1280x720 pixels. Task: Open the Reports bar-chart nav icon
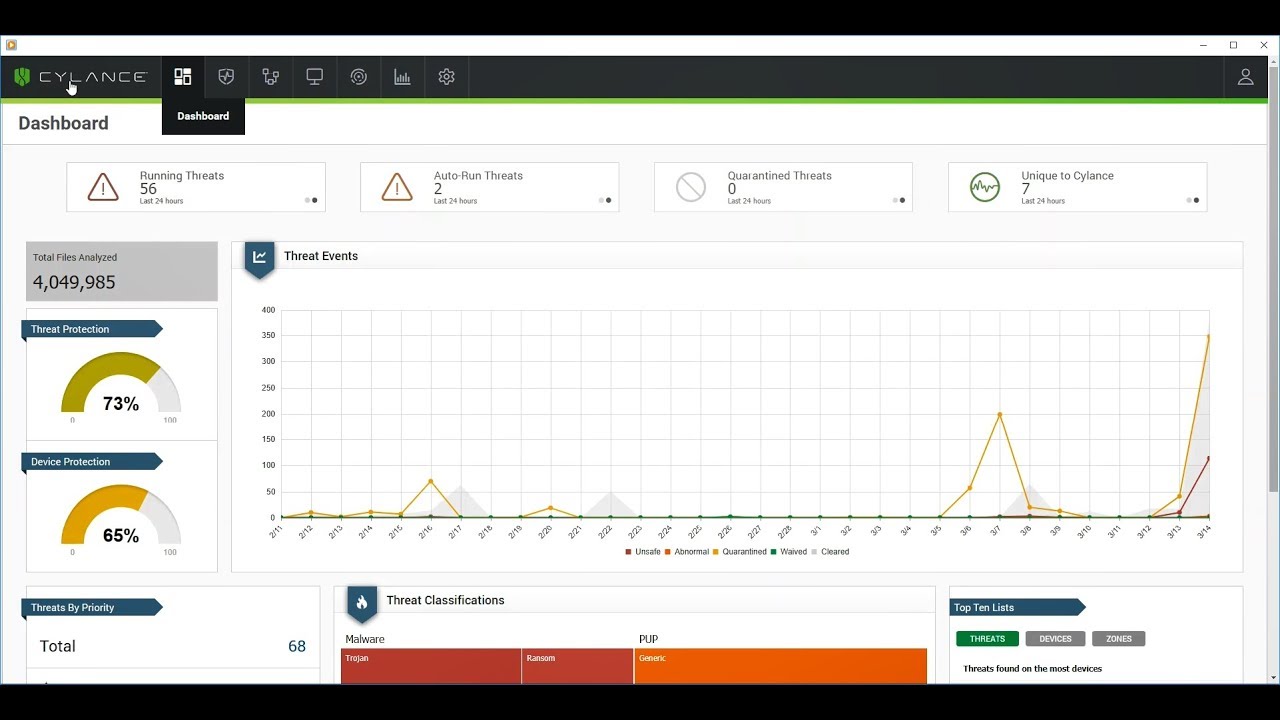[402, 77]
